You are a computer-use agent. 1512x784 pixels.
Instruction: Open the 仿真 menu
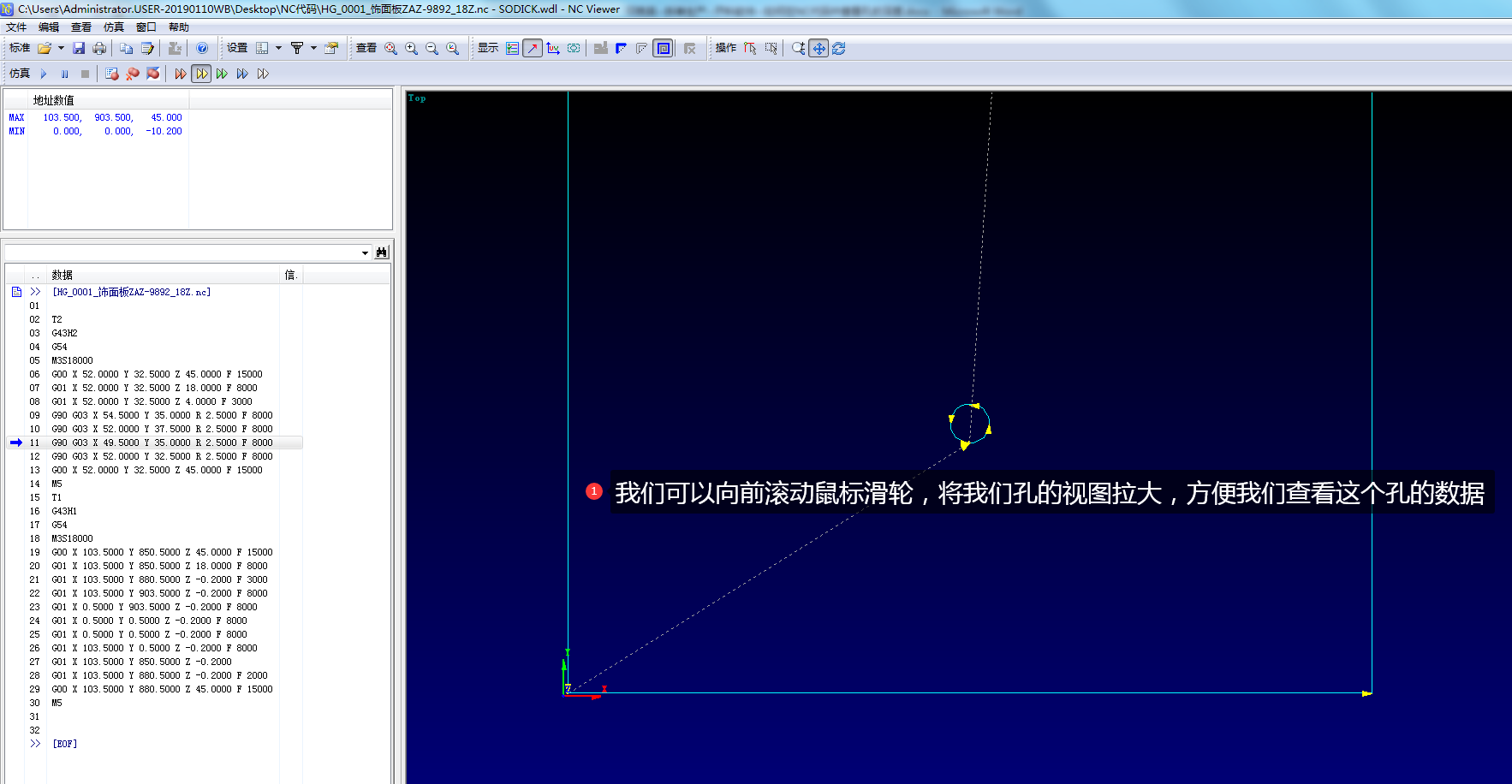(x=114, y=27)
